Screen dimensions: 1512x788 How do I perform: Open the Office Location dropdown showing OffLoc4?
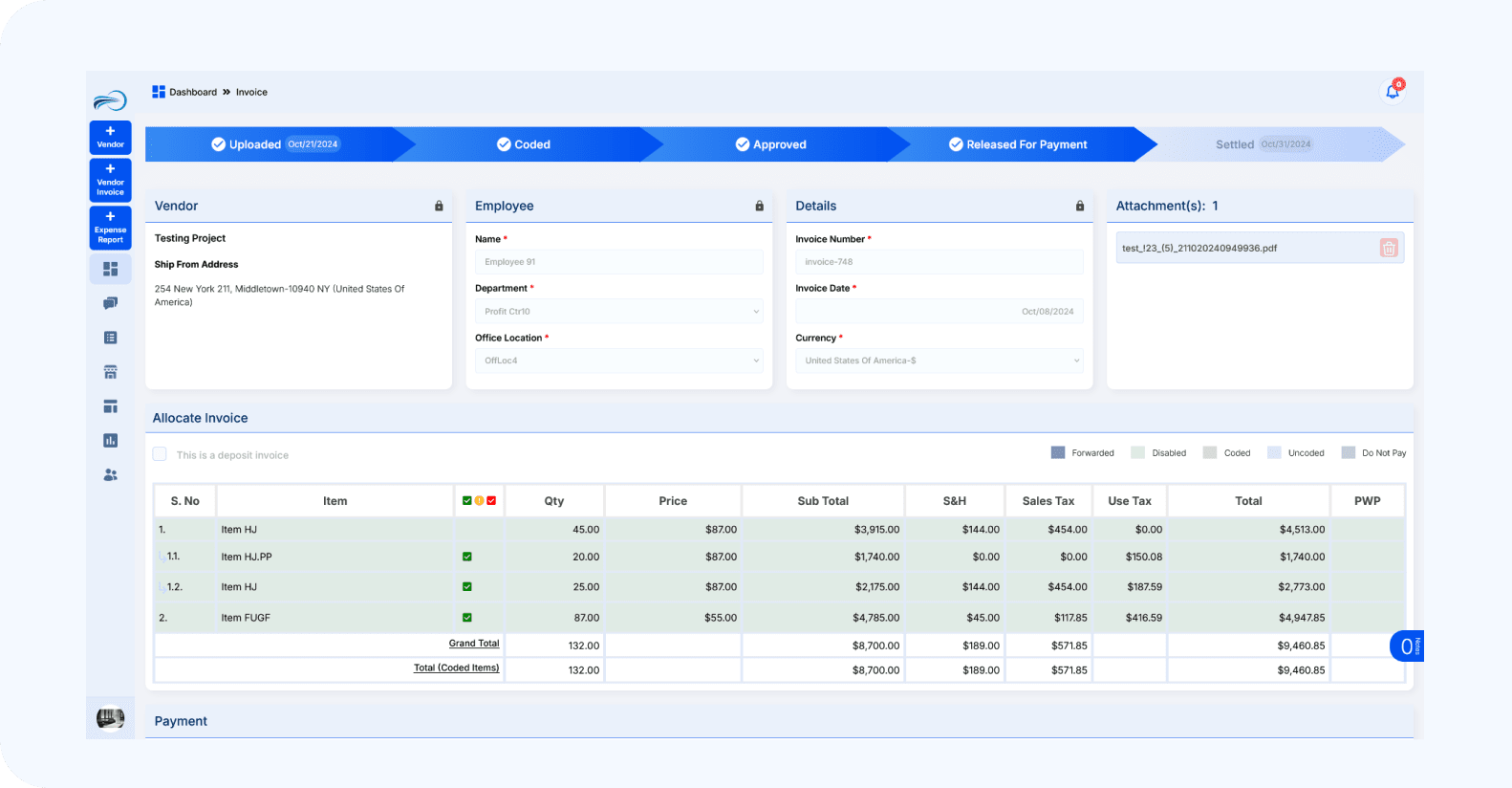[619, 361]
